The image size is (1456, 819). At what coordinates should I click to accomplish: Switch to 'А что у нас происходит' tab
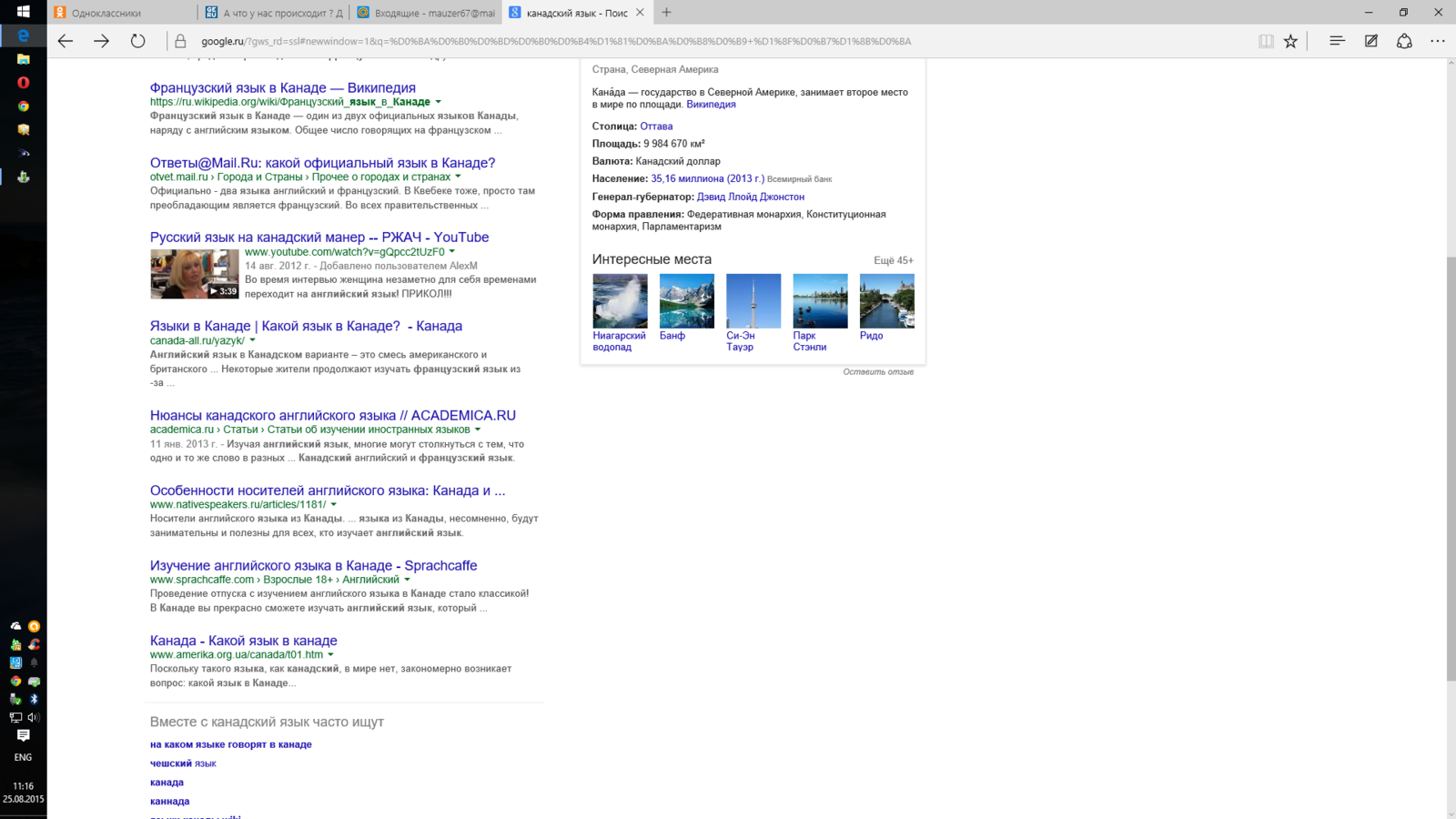pos(274,13)
